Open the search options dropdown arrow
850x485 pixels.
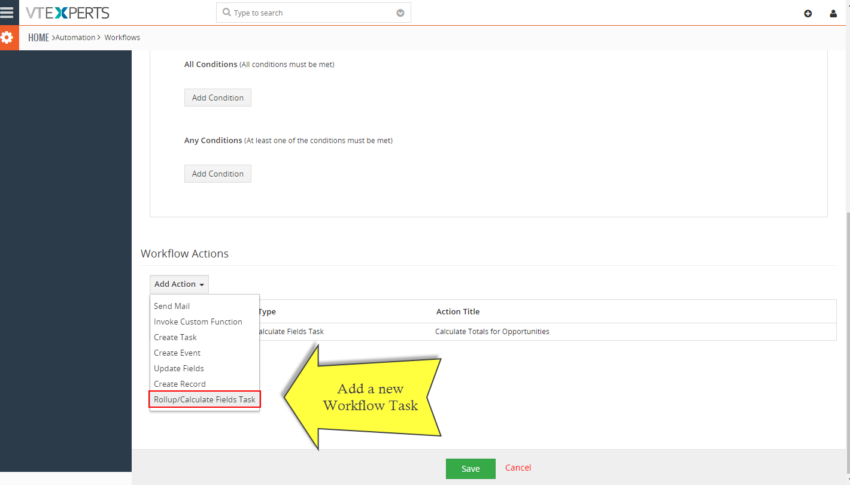tap(400, 13)
